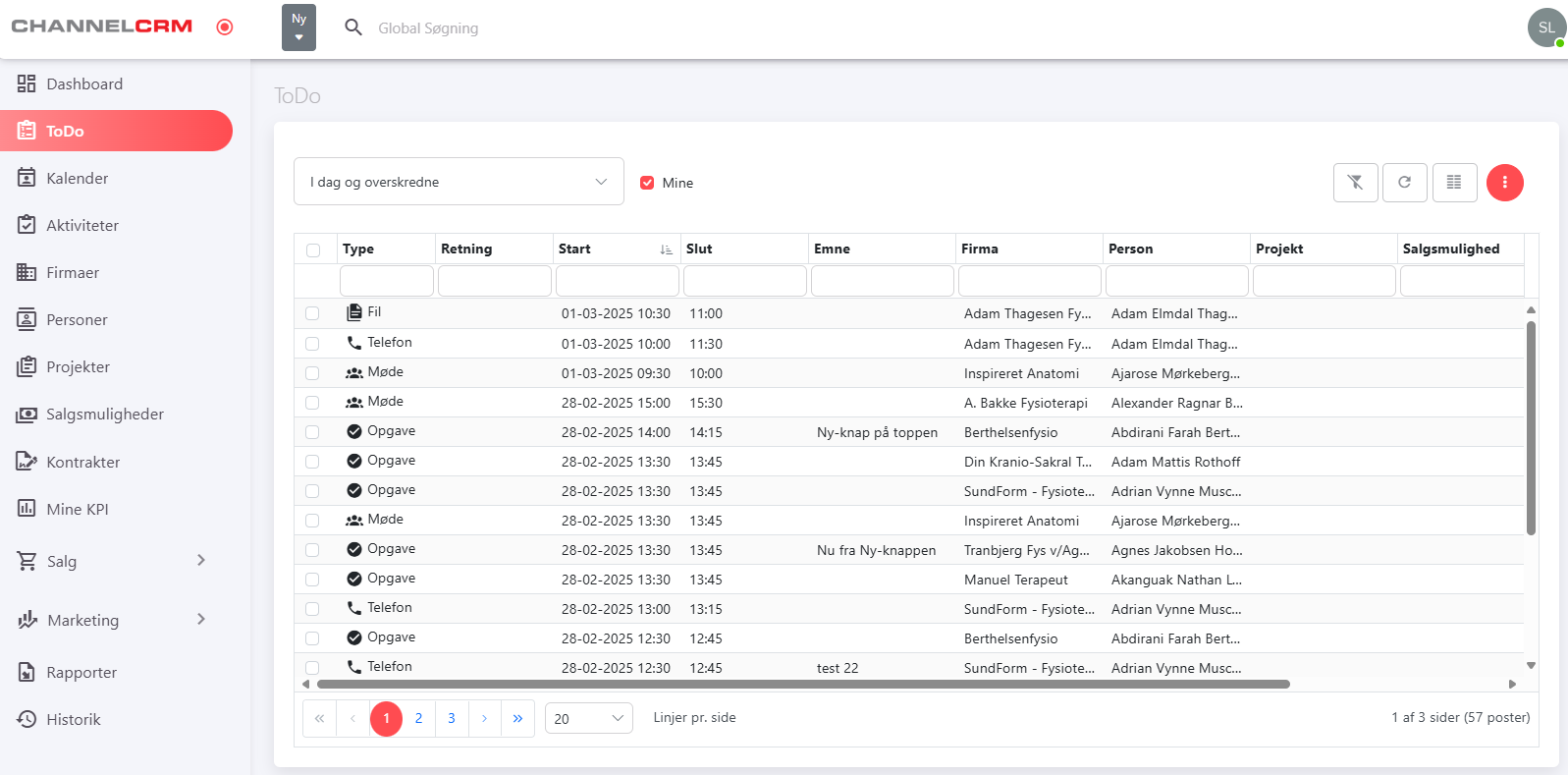Jump to last page with double arrow

pos(517,718)
